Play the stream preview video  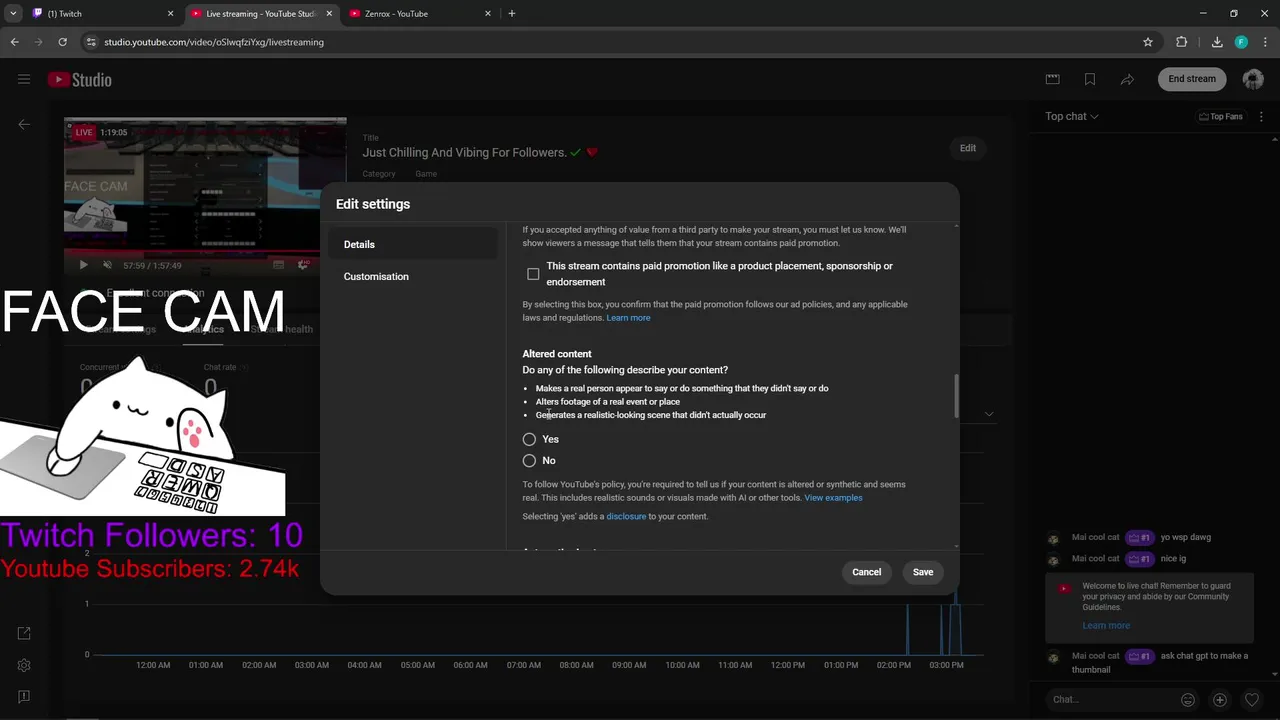coord(83,265)
